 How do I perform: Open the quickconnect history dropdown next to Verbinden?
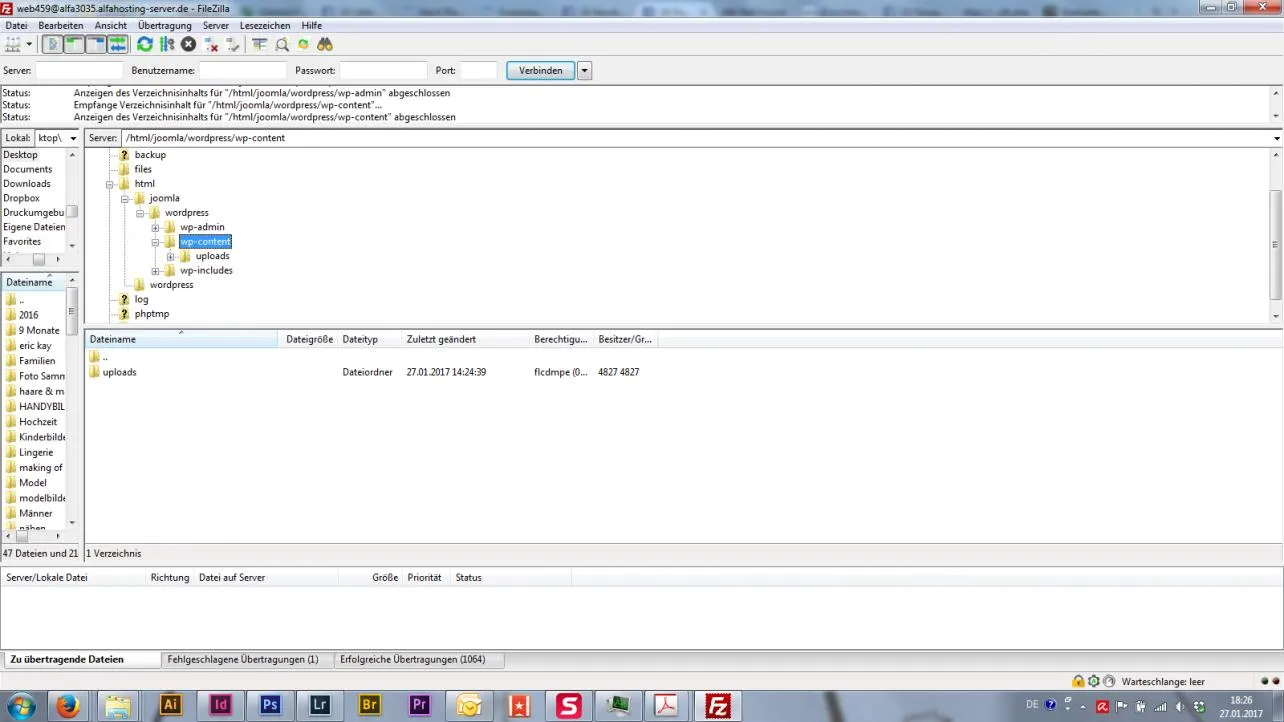click(585, 70)
